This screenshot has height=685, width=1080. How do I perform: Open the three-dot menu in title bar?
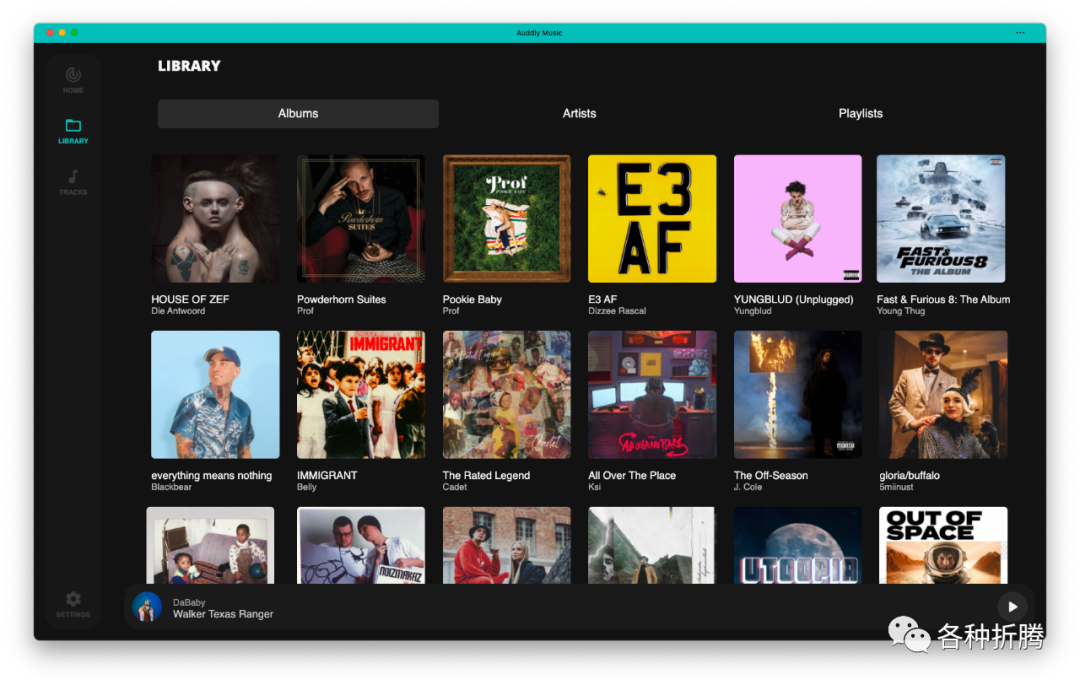1020,32
